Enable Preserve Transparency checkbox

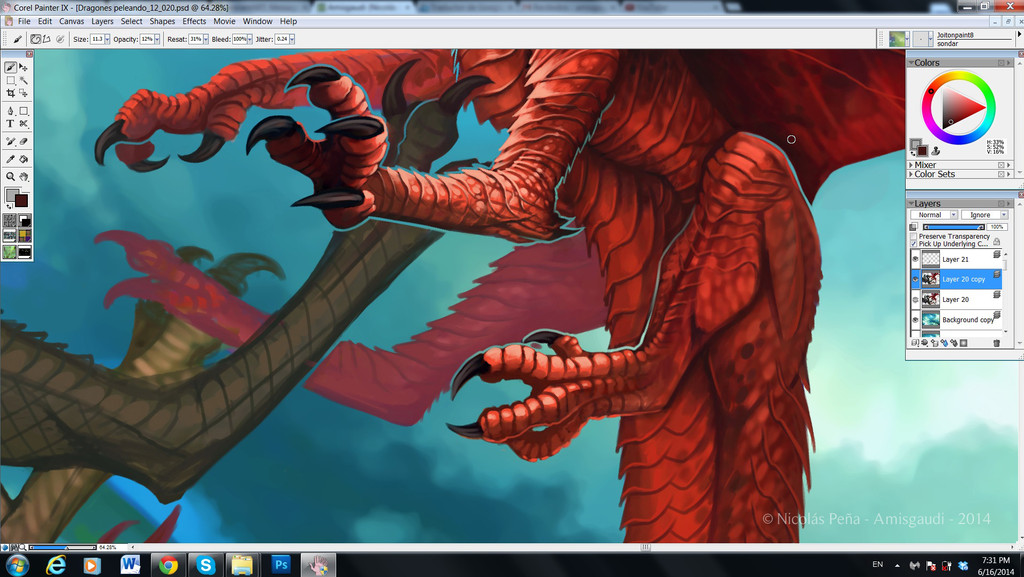914,236
